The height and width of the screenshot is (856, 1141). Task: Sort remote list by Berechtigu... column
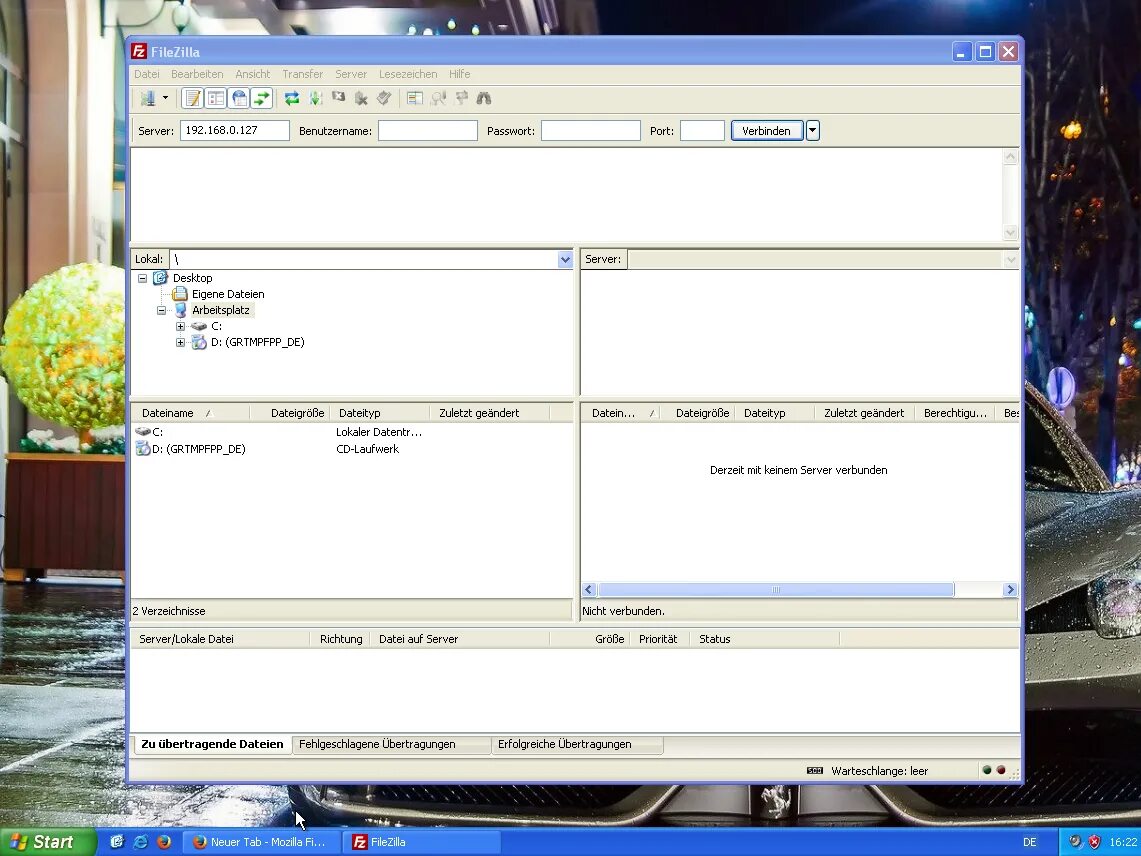point(955,413)
